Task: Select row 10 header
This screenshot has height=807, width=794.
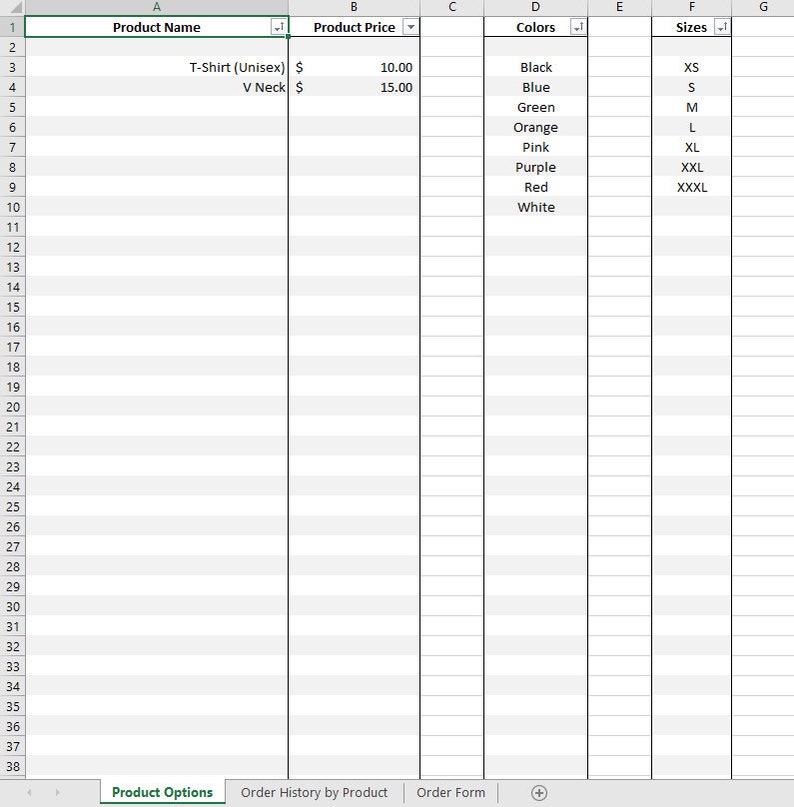Action: tap(12, 207)
